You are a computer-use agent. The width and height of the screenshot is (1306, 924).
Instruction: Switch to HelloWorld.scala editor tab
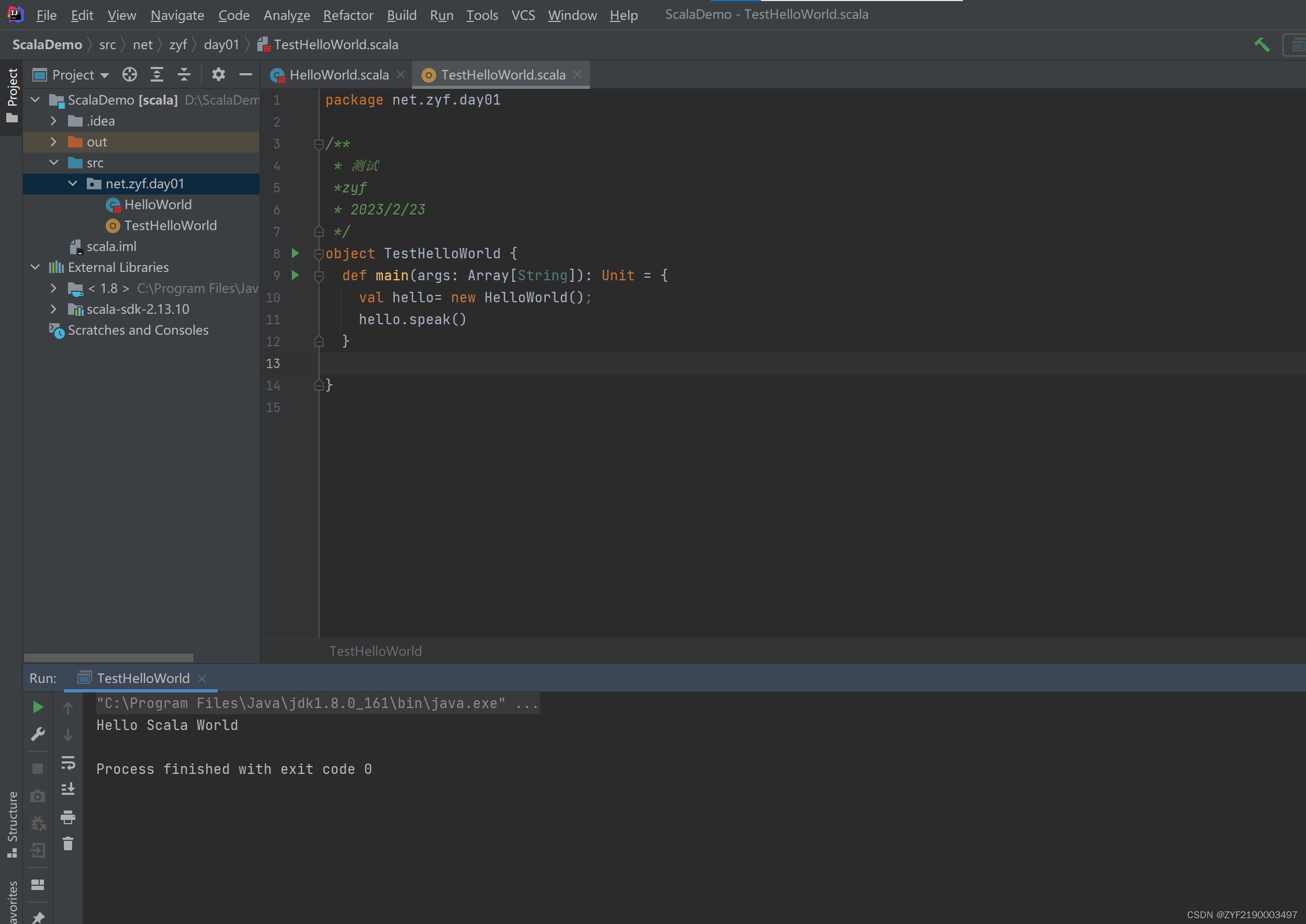pyautogui.click(x=338, y=75)
